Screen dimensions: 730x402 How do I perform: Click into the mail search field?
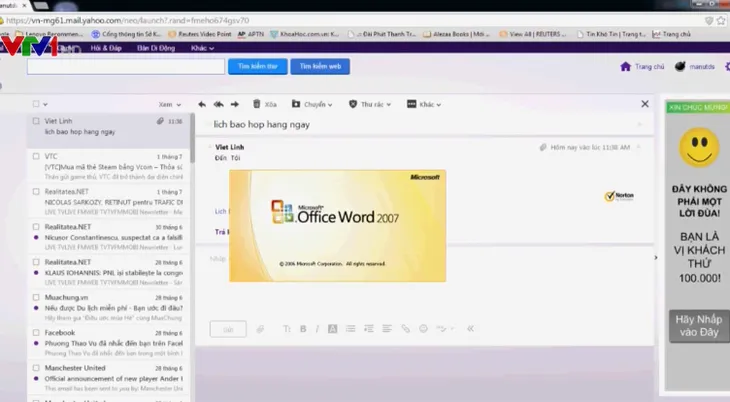pyautogui.click(x=126, y=66)
